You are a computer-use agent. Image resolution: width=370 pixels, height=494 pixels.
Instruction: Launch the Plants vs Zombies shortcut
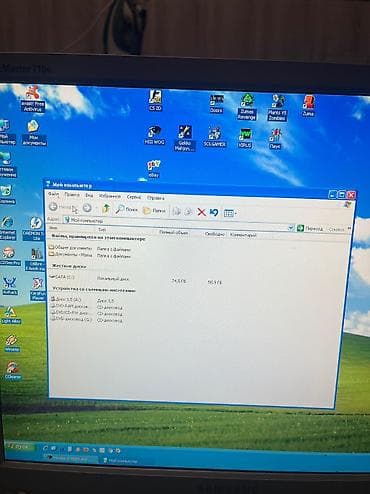pos(277,107)
